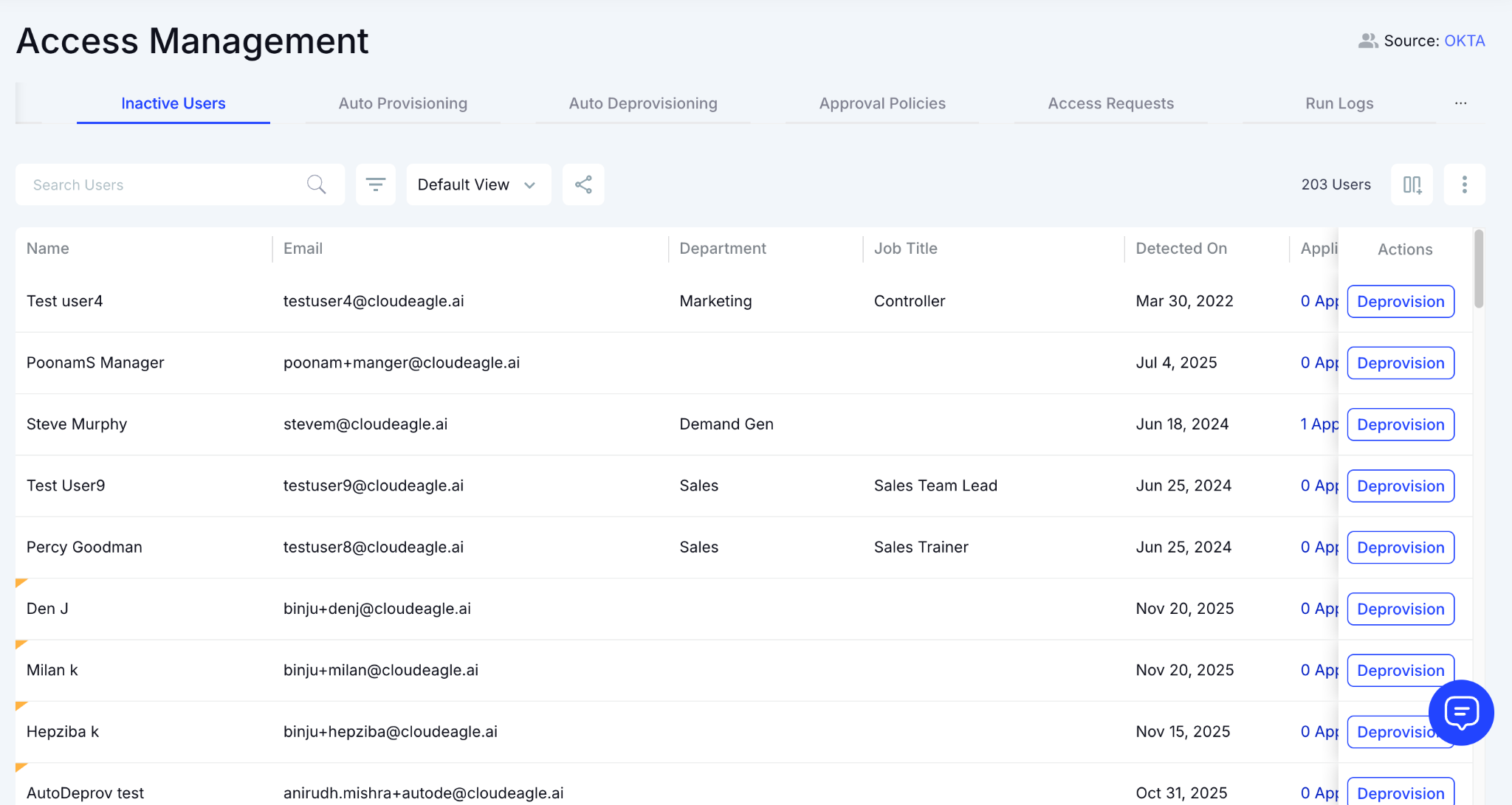Sort by Detected On column header
The width and height of the screenshot is (1512, 805).
[x=1181, y=249]
